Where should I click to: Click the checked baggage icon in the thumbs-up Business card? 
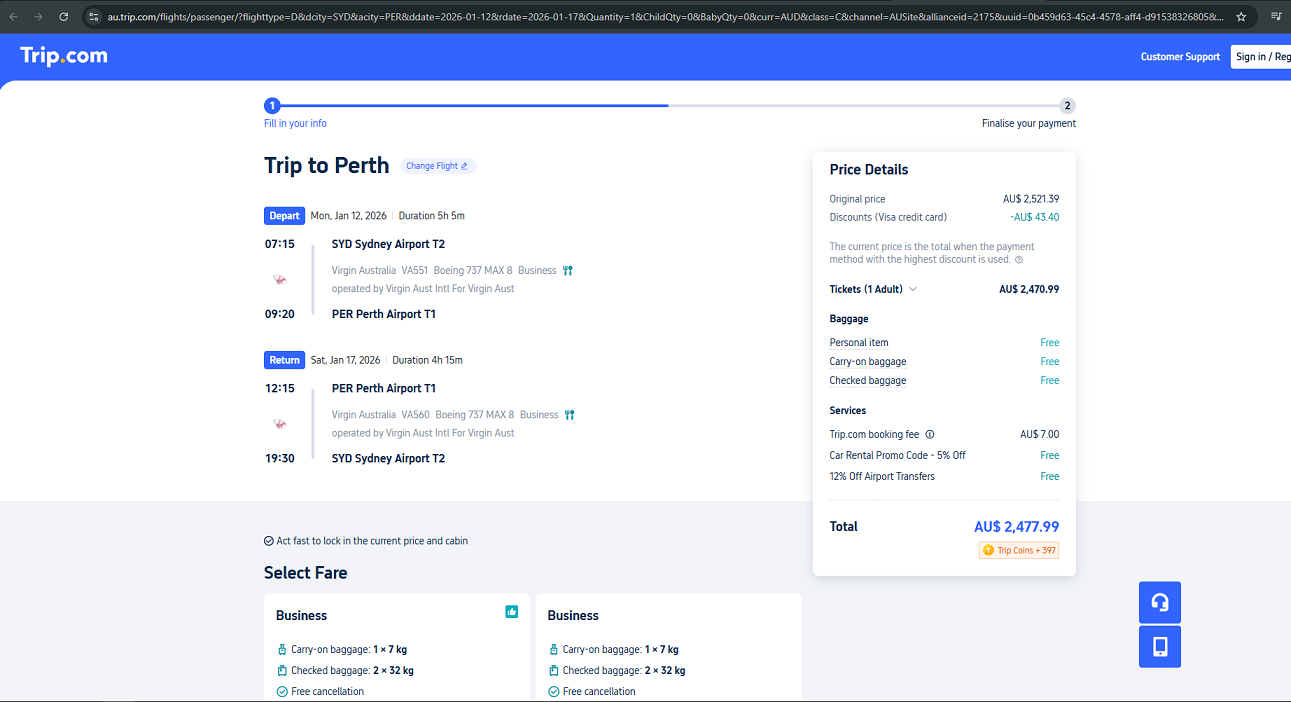(x=282, y=671)
